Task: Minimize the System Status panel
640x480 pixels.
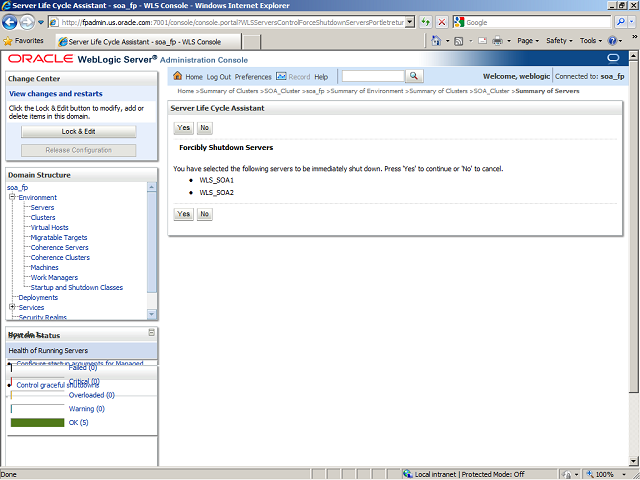Action: (151, 332)
